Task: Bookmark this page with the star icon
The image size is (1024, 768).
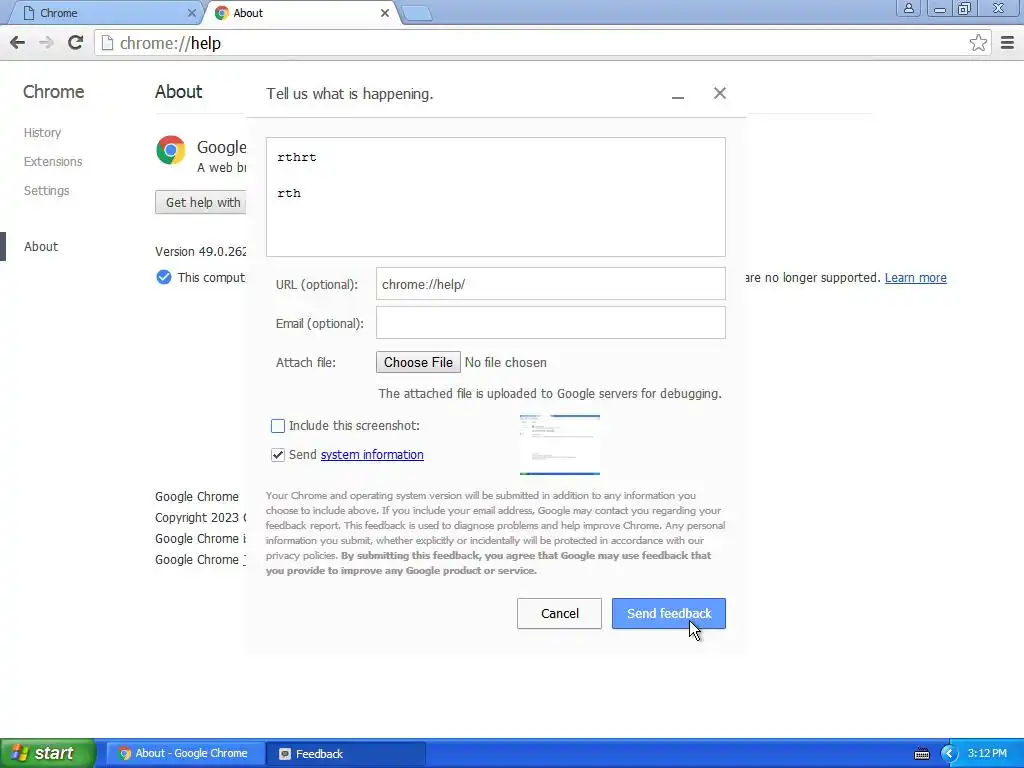Action: [978, 43]
